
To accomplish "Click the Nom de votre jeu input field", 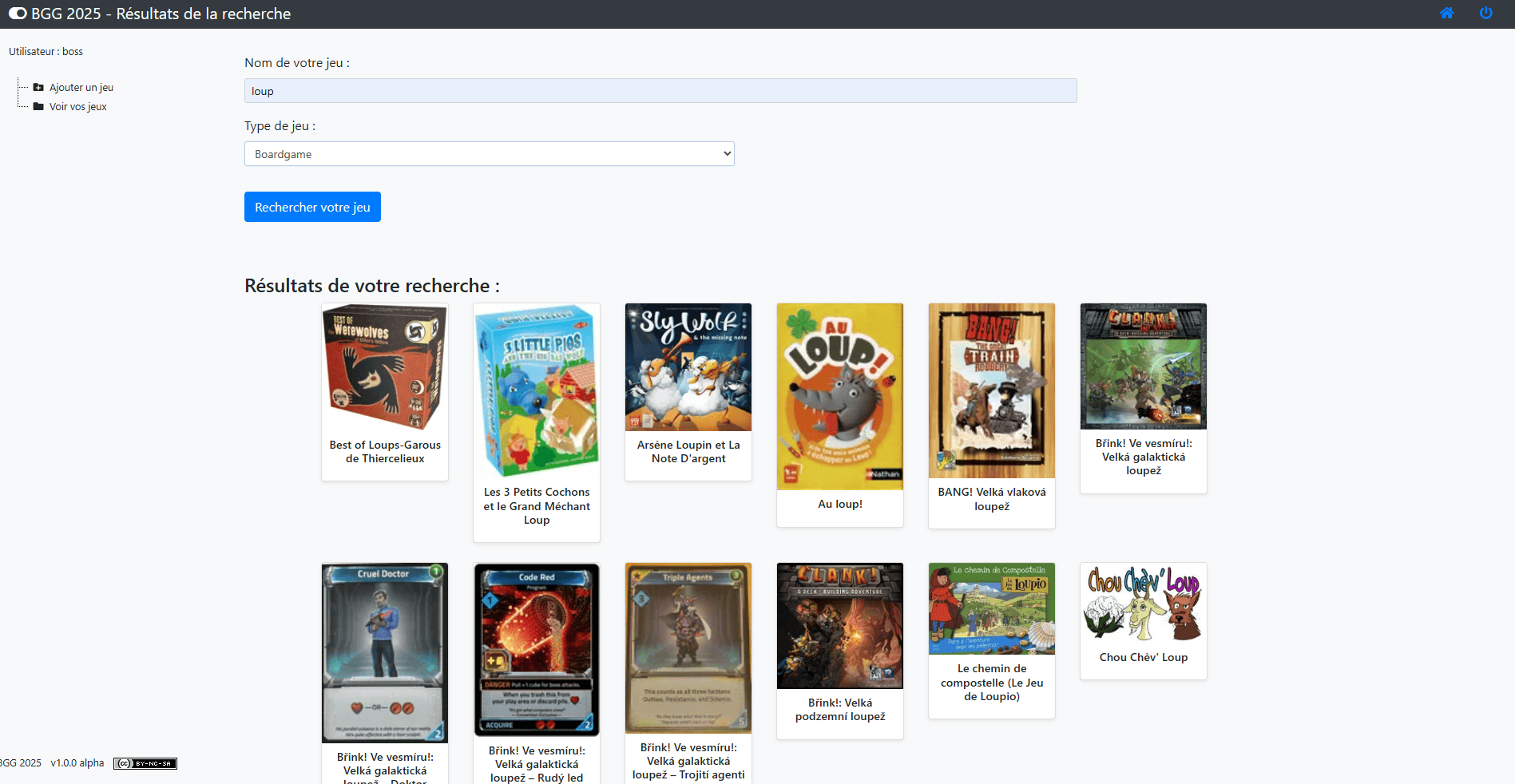I will pyautogui.click(x=660, y=91).
